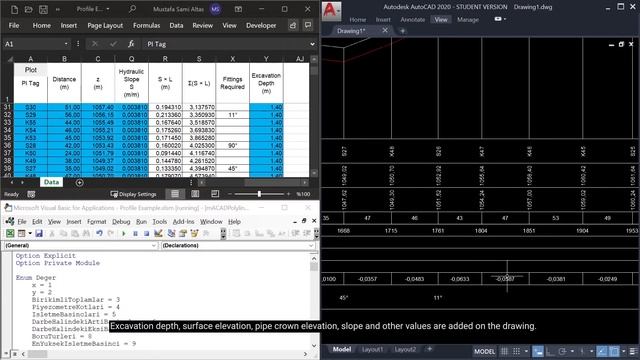Click Excel zoom out minus button
The height and width of the screenshot is (360, 640).
(x=230, y=194)
